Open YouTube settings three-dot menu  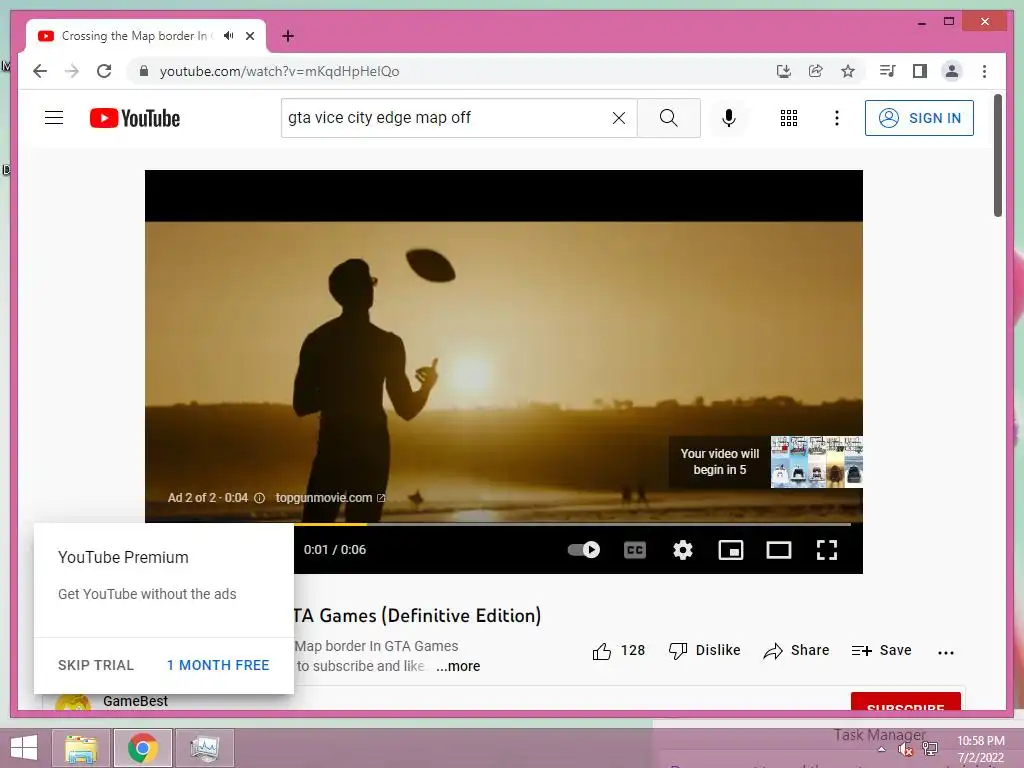pyautogui.click(x=837, y=118)
